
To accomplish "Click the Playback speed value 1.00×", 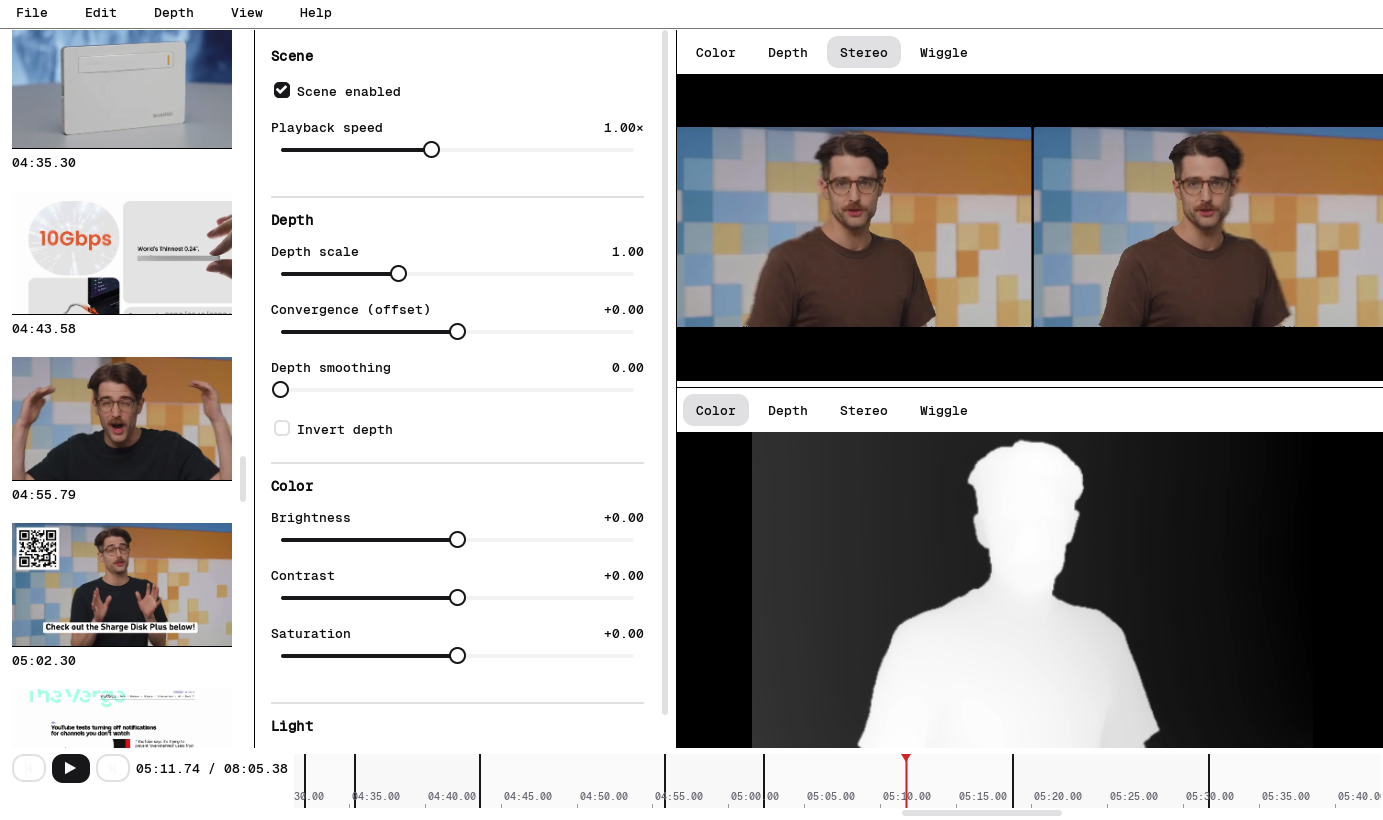I will [x=624, y=128].
